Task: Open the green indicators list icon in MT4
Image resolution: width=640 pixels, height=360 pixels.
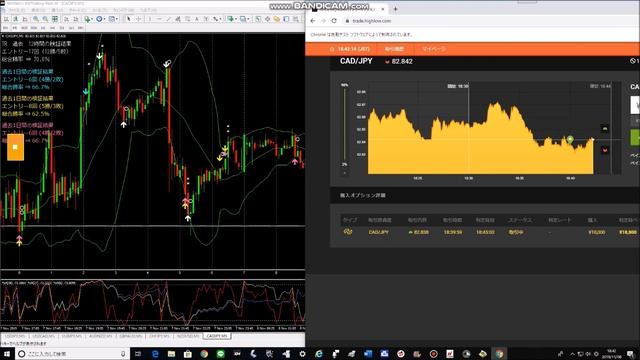Action: 87,19
